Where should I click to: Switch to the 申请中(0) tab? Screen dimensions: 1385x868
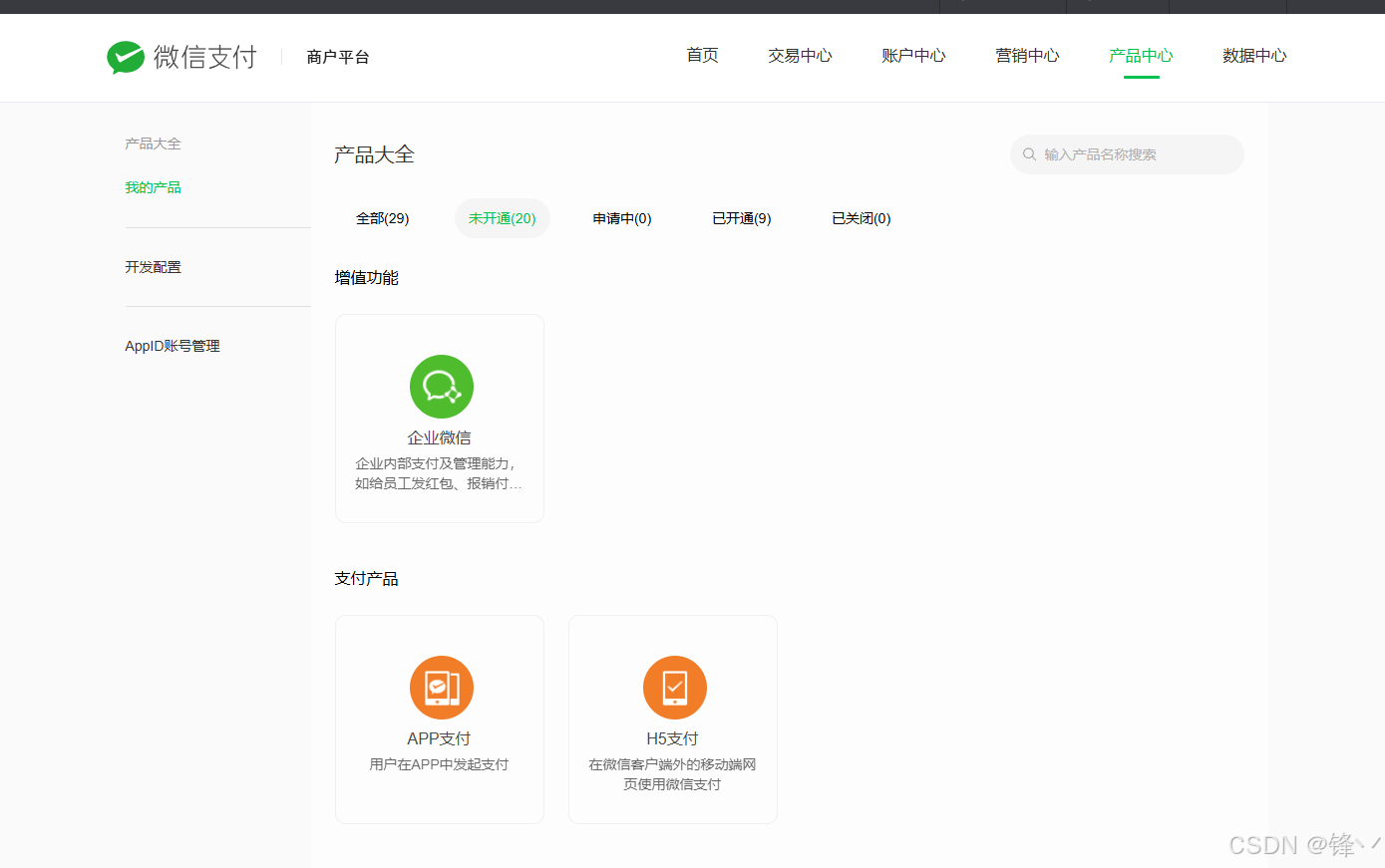click(622, 218)
